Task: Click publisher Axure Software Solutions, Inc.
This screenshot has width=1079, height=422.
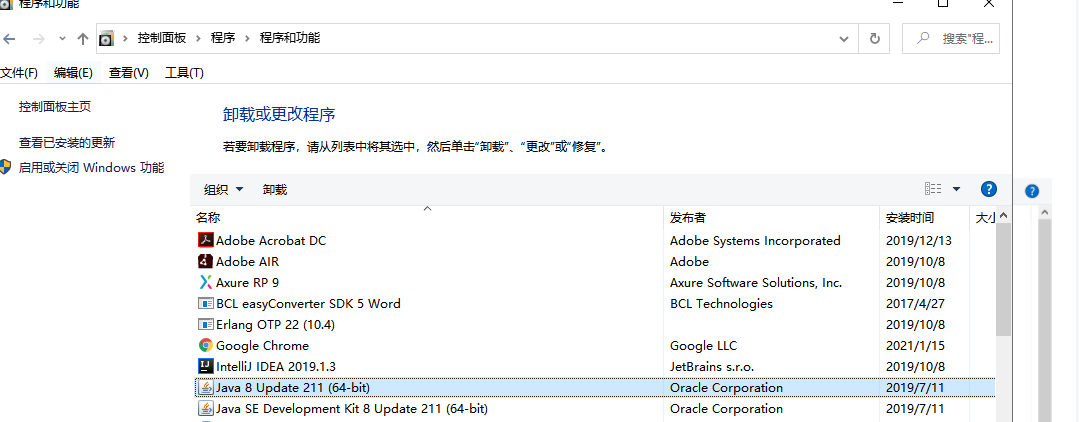Action: [756, 282]
